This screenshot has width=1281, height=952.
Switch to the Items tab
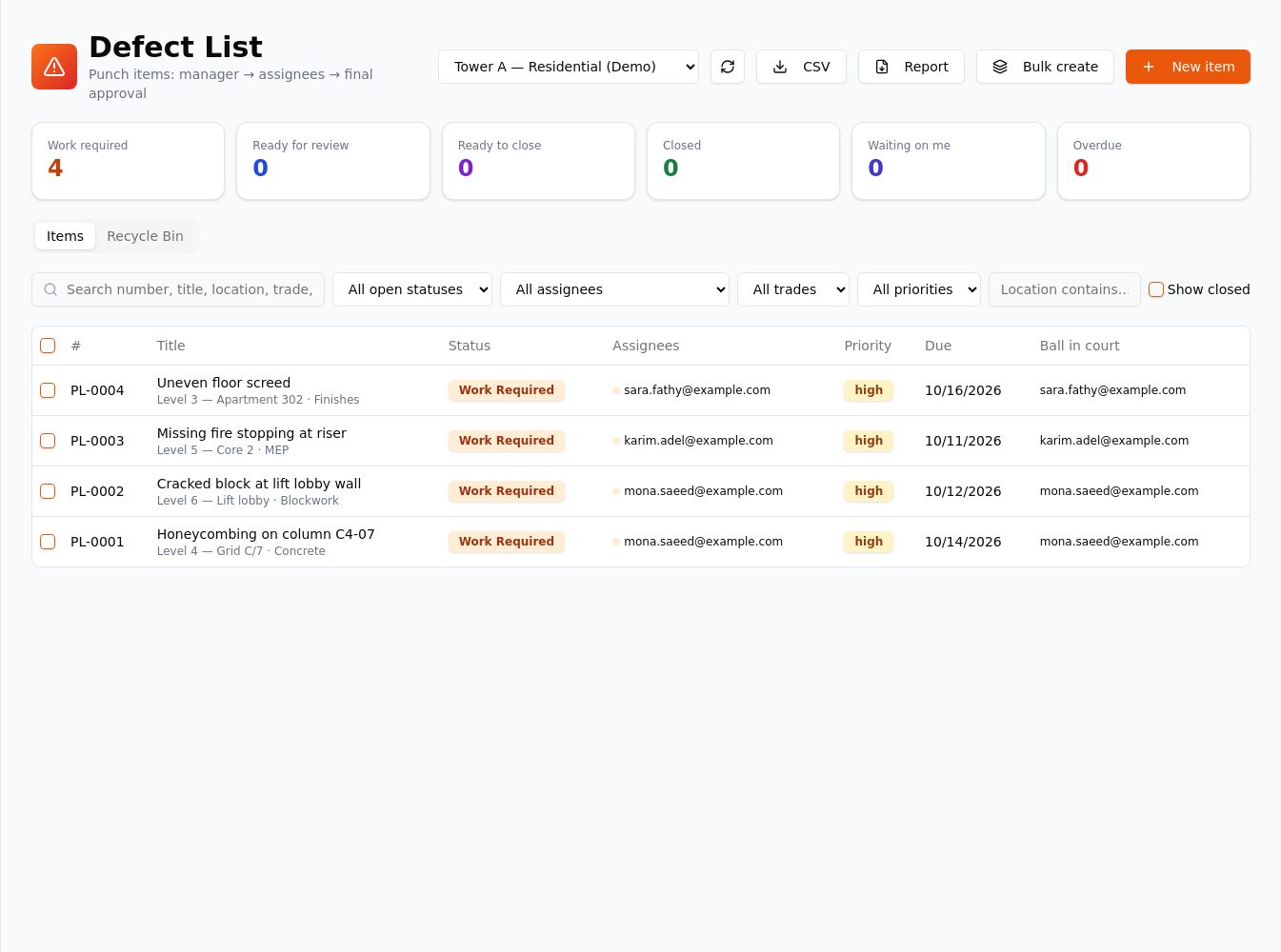pos(65,236)
